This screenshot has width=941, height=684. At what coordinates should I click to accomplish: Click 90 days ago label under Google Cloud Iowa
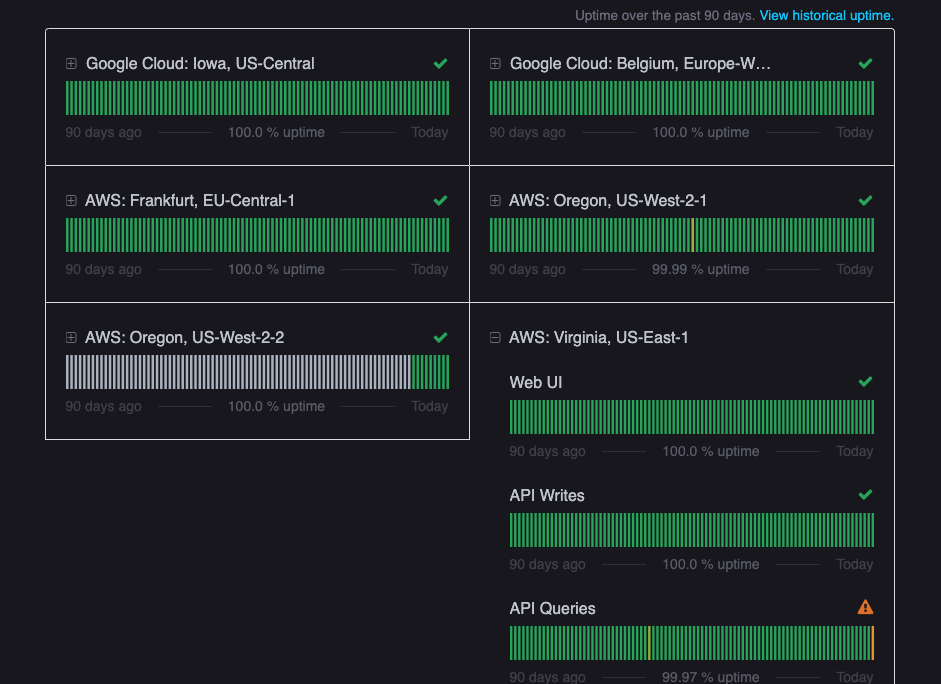[x=103, y=133]
